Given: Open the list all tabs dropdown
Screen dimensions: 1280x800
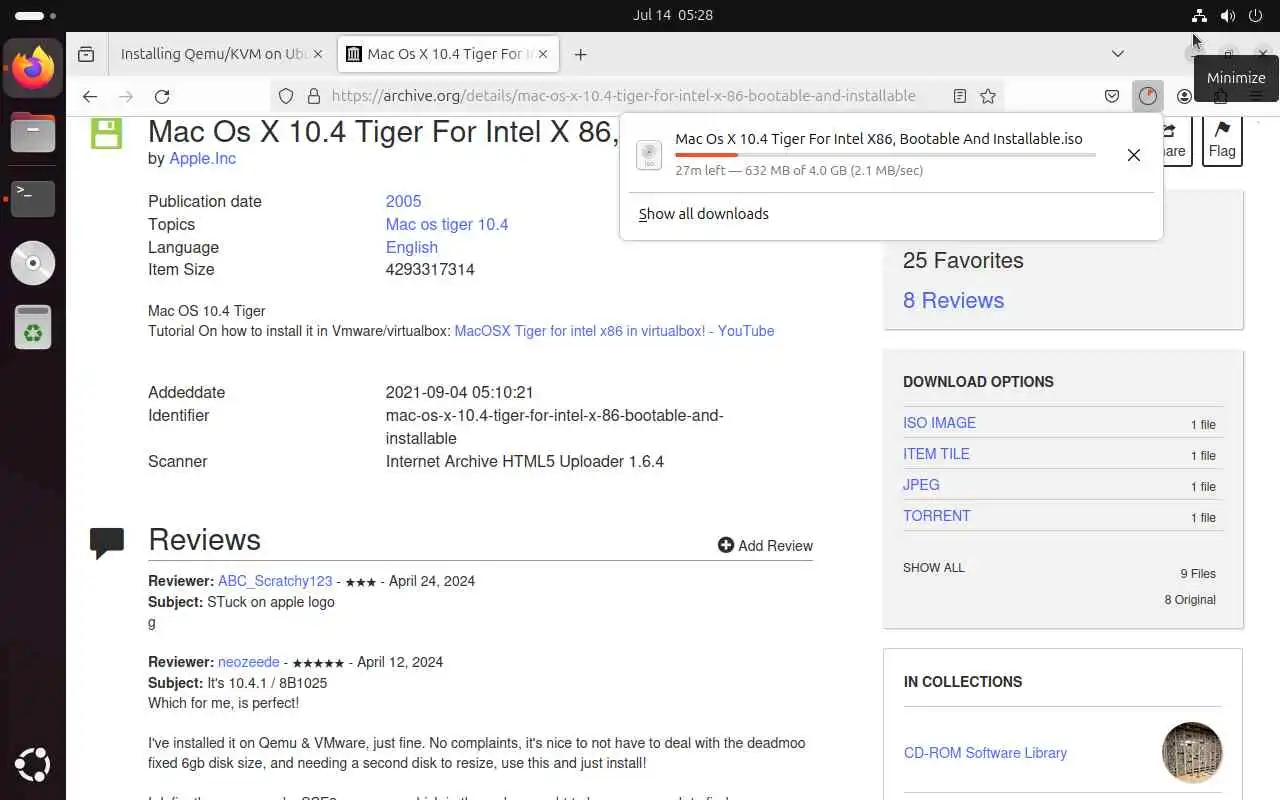Looking at the screenshot, I should point(1118,54).
